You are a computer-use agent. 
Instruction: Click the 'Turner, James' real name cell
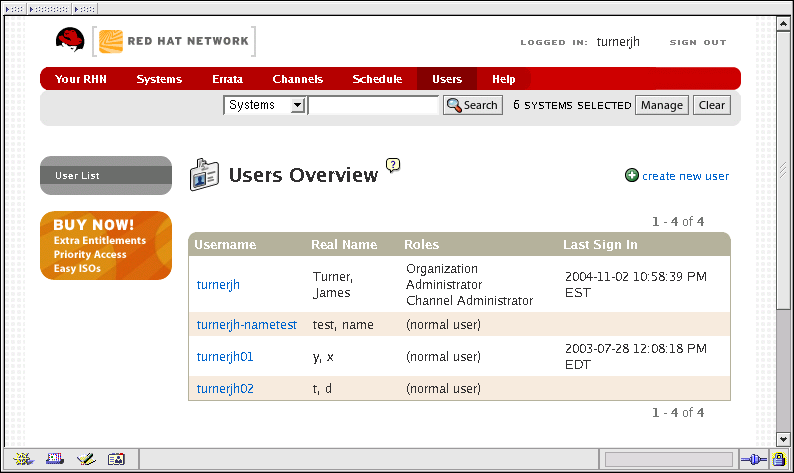click(333, 285)
